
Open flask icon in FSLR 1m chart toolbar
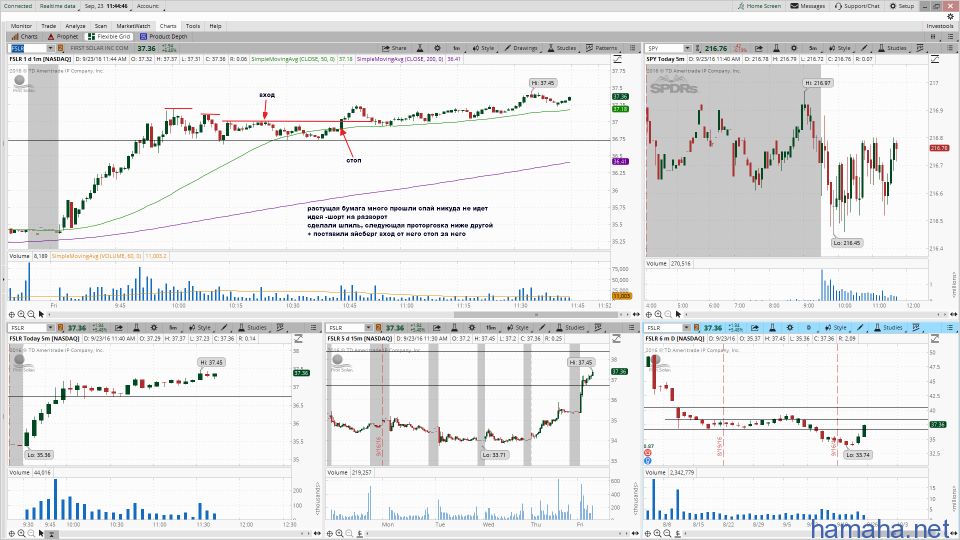point(420,48)
